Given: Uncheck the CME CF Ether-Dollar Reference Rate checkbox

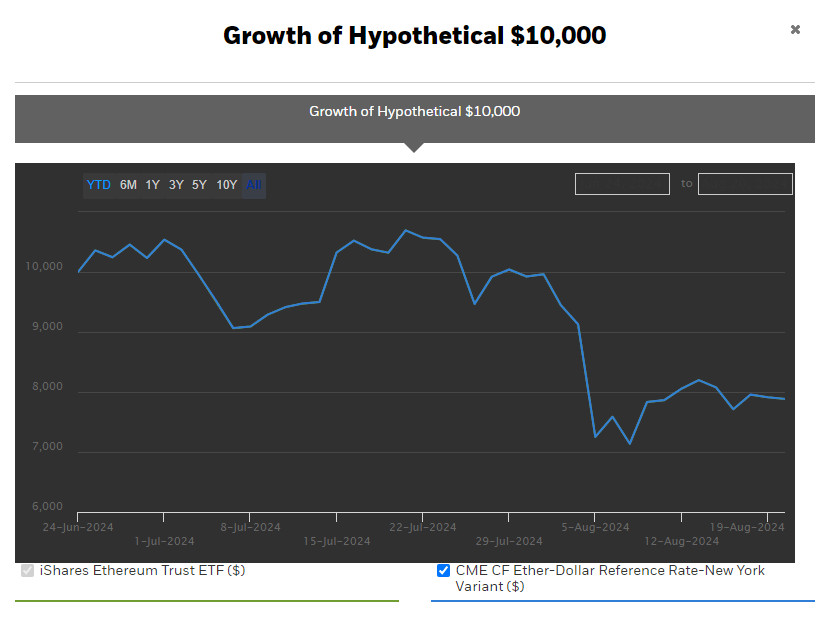Looking at the screenshot, I should point(443,571).
